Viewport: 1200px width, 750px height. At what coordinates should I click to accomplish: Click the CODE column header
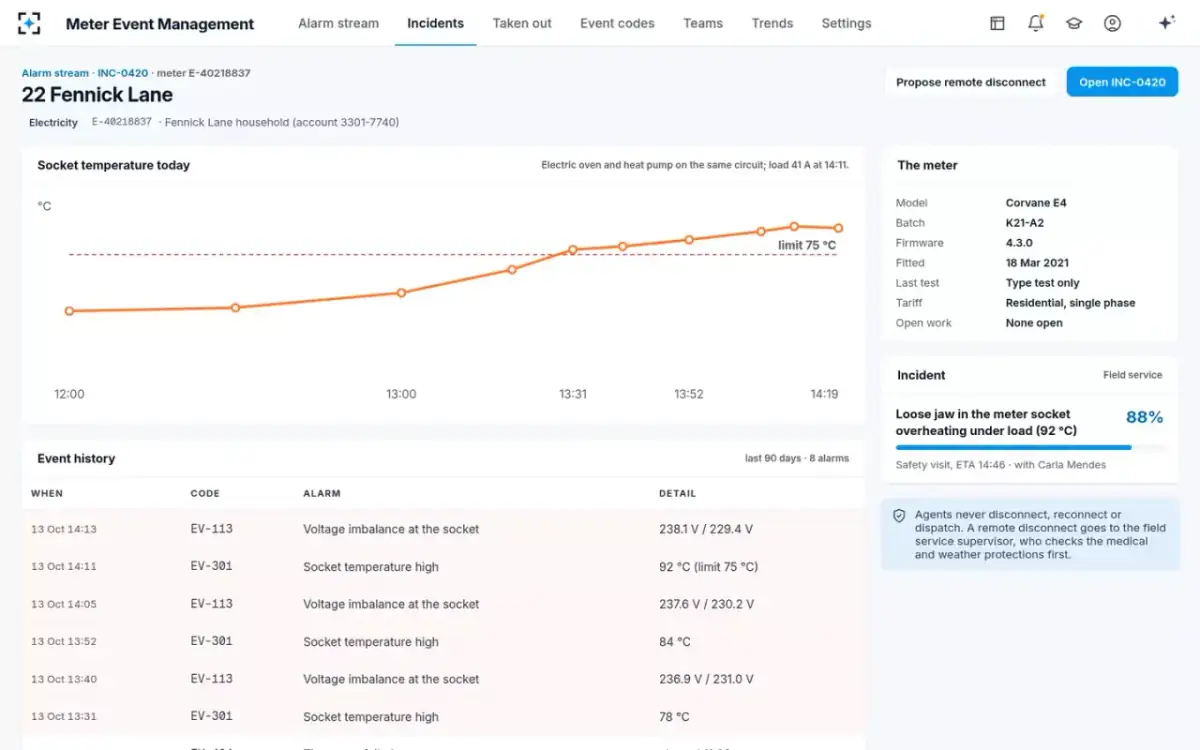click(205, 493)
